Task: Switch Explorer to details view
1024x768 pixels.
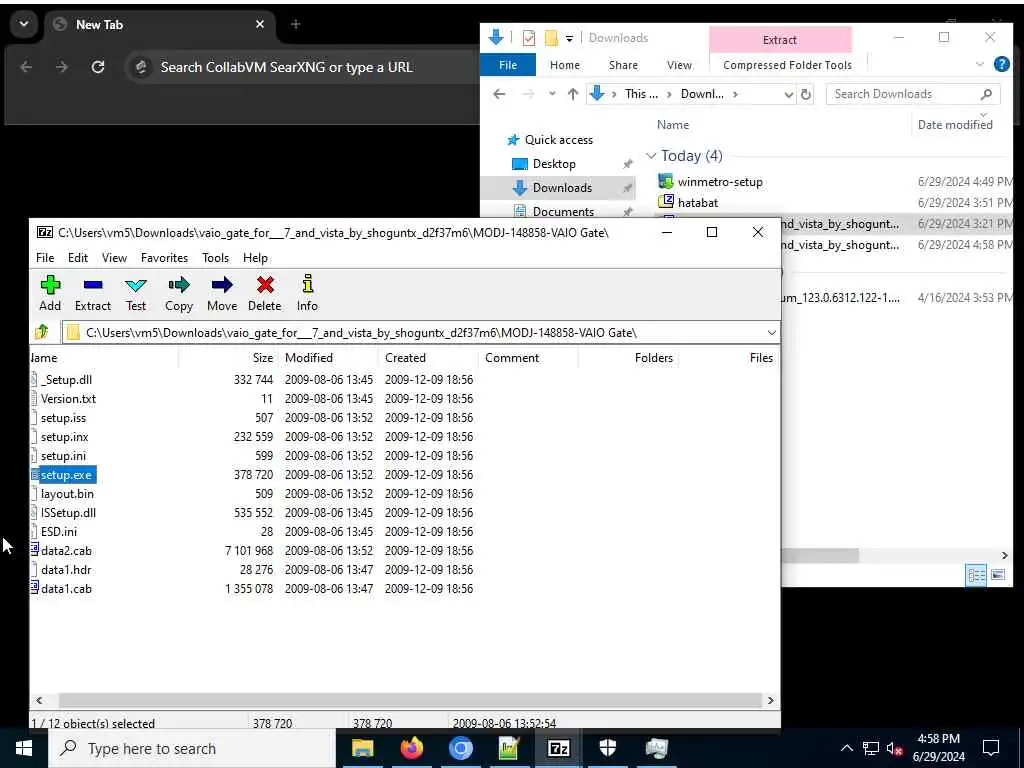Action: pos(976,575)
